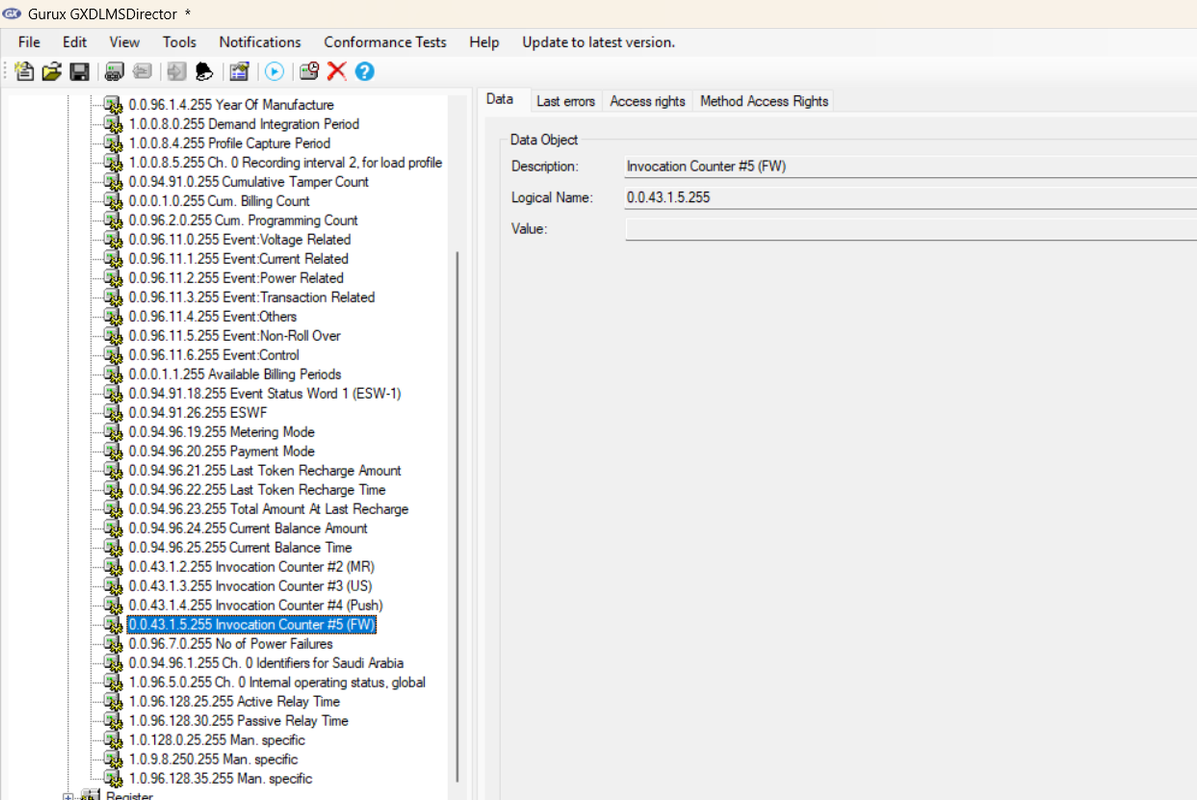Open the Conformance Tests menu
This screenshot has height=800, width=1197.
385,42
